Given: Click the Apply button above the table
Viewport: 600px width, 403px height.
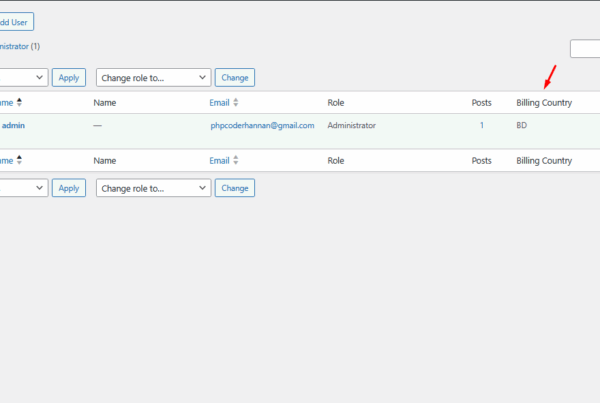Looking at the screenshot, I should click(x=68, y=77).
